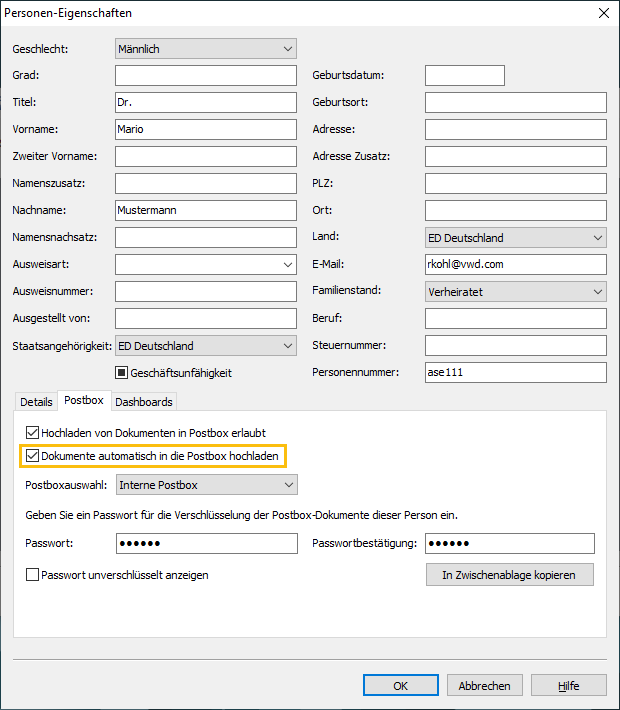620x710 pixels.
Task: Expand the Land dropdown list
Action: (516, 238)
